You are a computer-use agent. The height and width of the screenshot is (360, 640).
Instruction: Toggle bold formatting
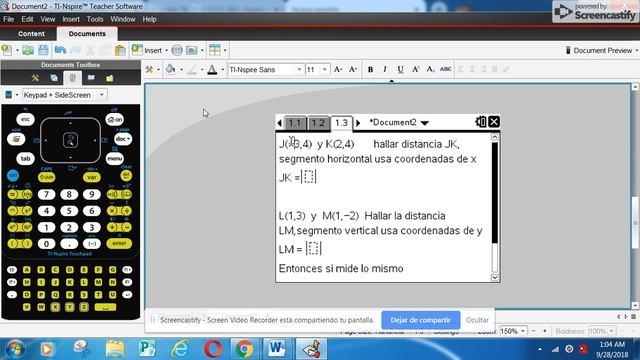point(370,70)
